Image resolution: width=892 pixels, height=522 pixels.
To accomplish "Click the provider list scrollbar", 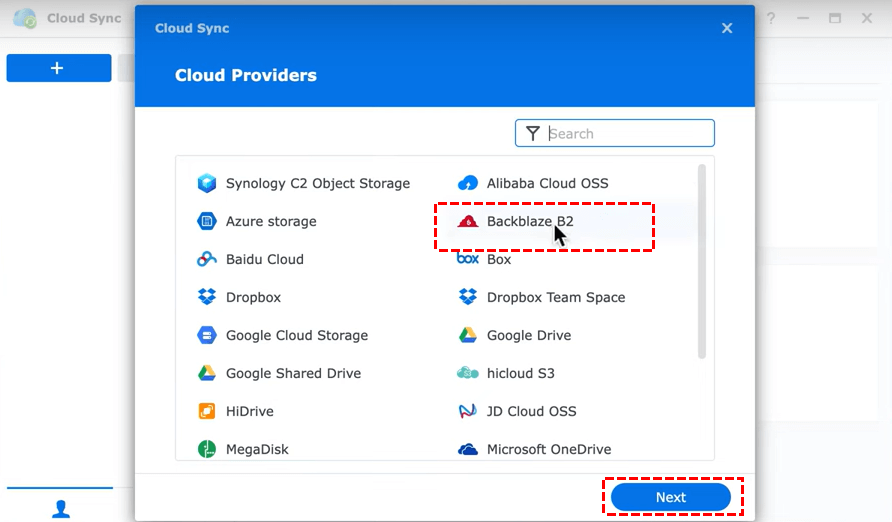I will [702, 260].
